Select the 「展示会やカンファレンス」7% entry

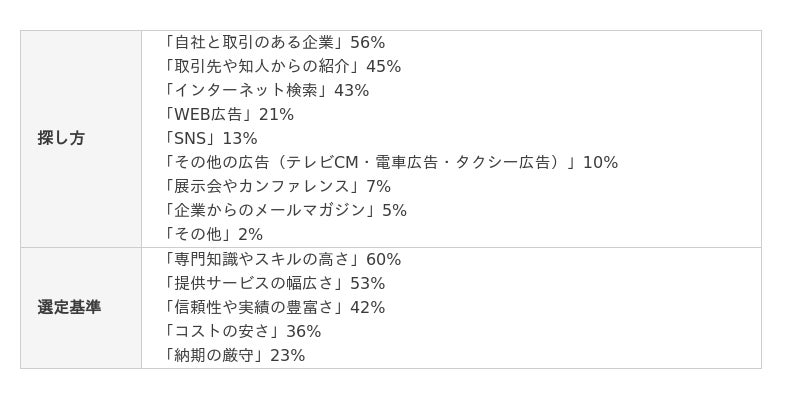pos(277,187)
